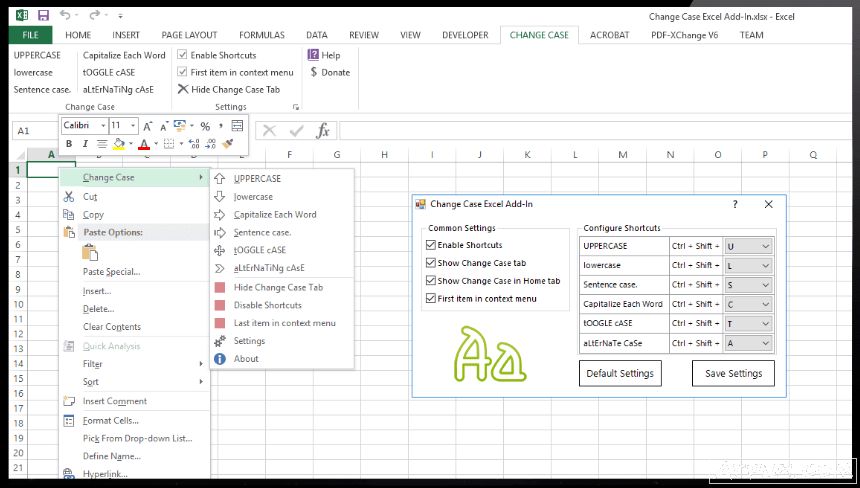Click aLtErNaTiNg cAsE in the ribbon
This screenshot has width=860, height=488.
118,89
